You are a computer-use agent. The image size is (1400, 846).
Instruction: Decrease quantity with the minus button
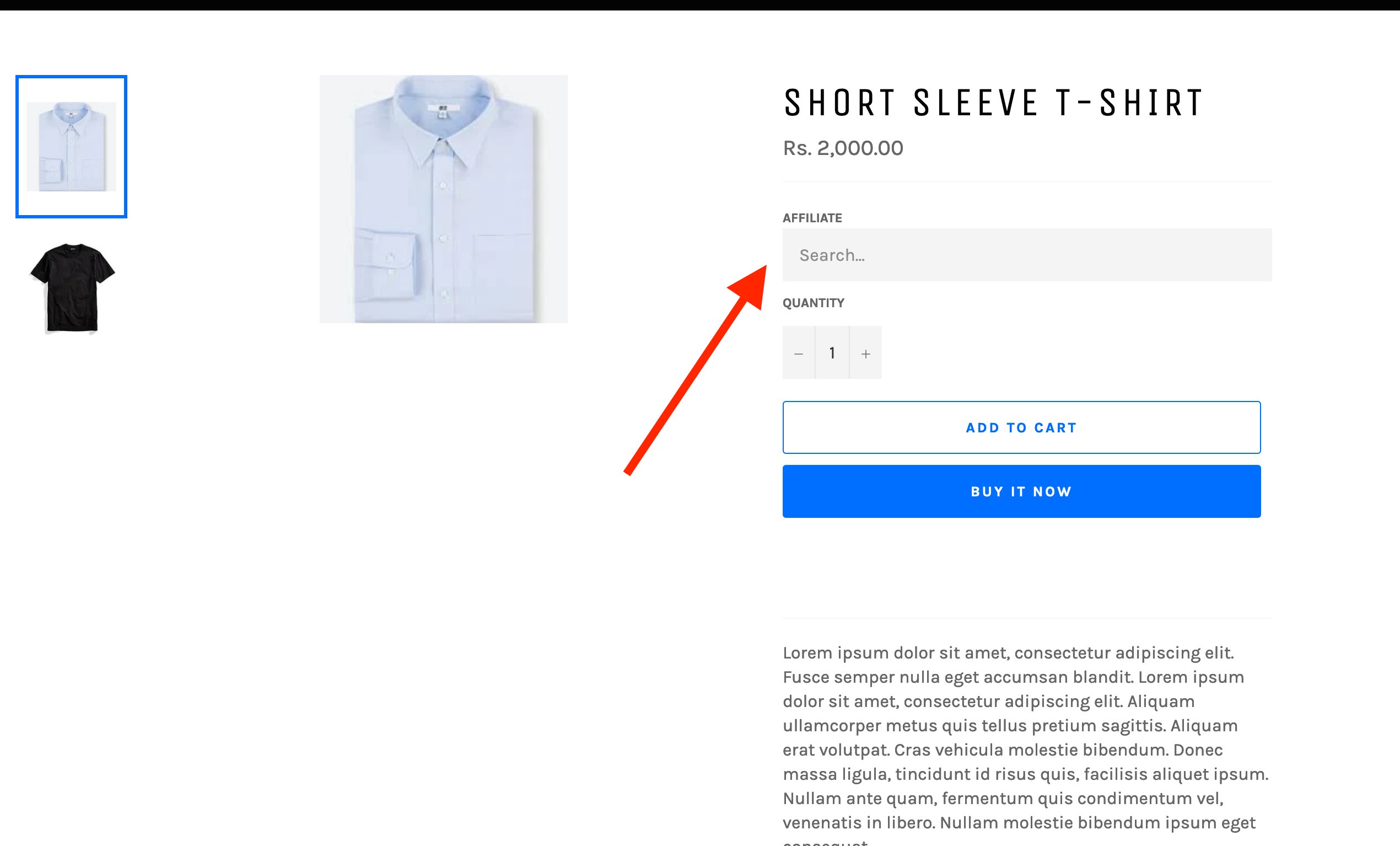(x=798, y=352)
